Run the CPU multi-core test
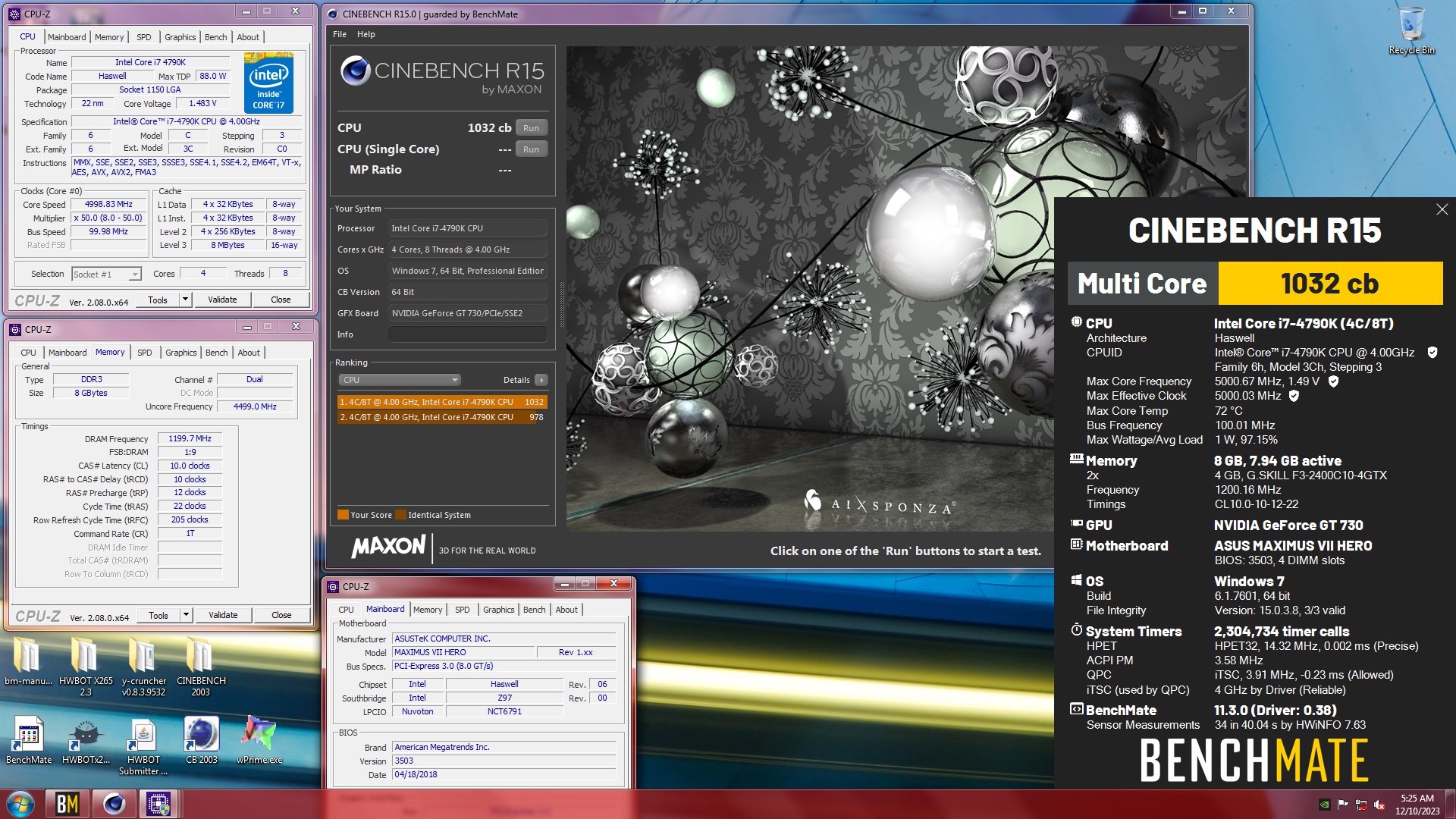The height and width of the screenshot is (819, 1456). click(532, 128)
